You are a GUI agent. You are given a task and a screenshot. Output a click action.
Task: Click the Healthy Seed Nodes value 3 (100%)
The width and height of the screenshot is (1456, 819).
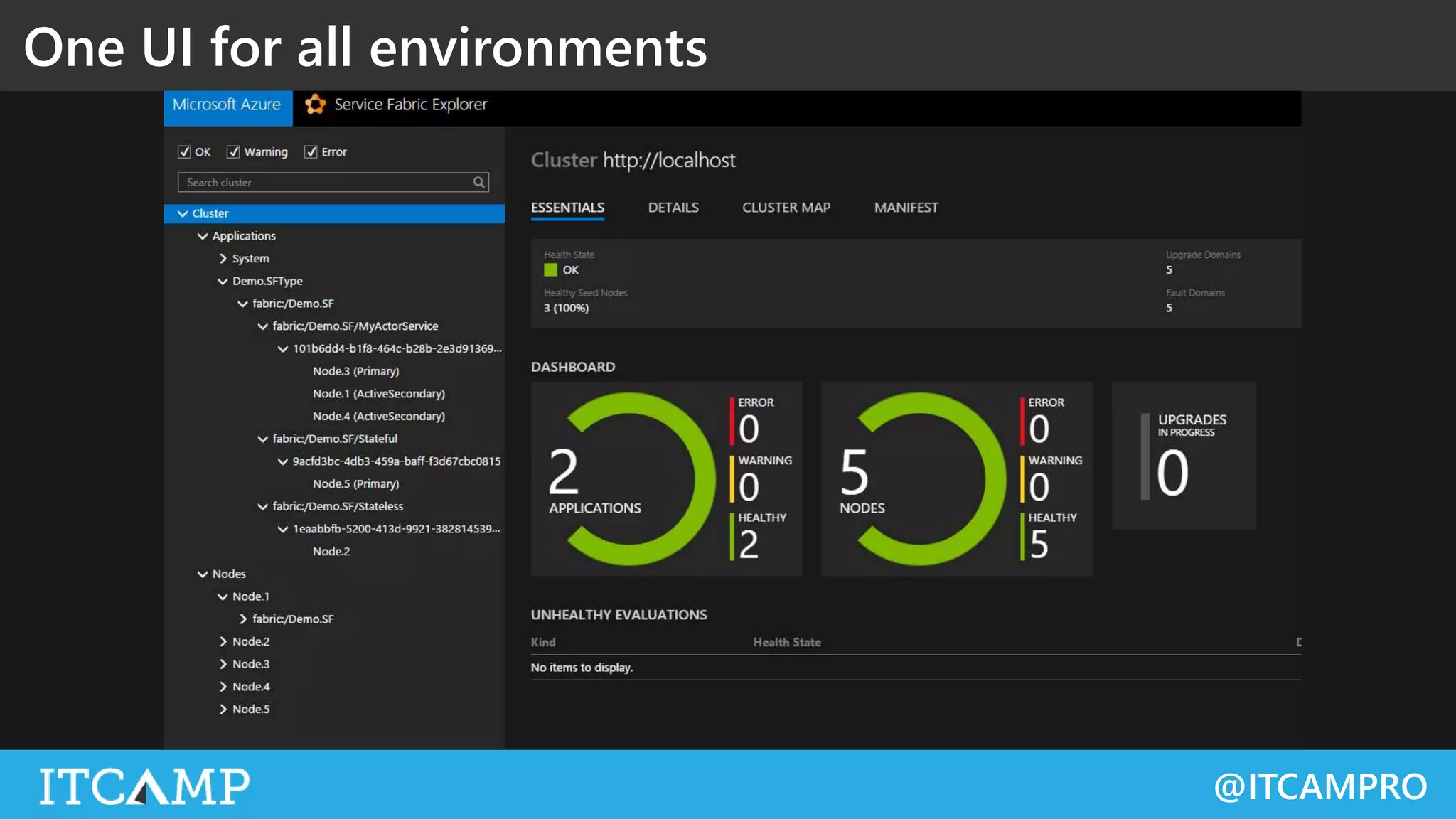coord(566,309)
